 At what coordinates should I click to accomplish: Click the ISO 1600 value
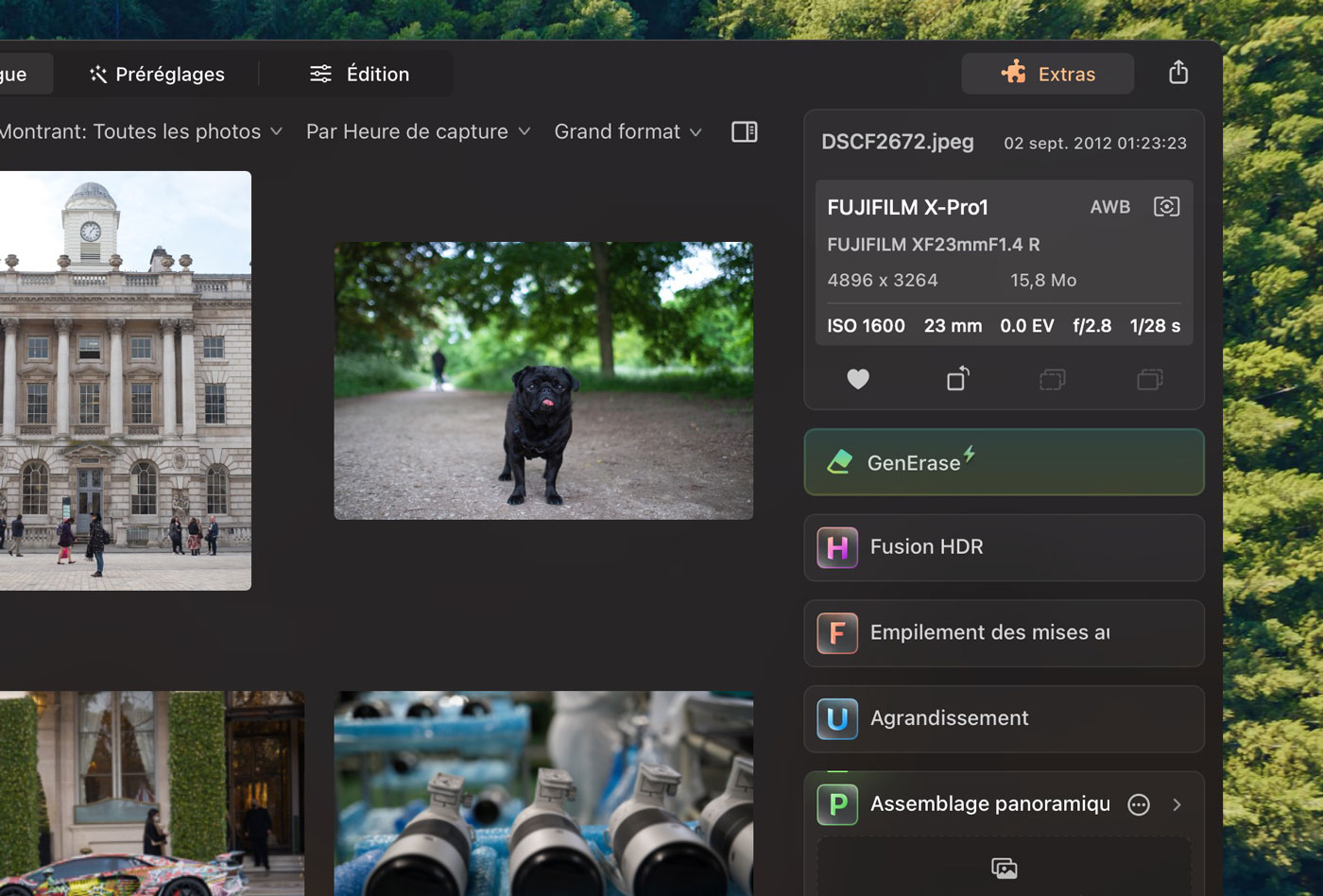point(866,326)
